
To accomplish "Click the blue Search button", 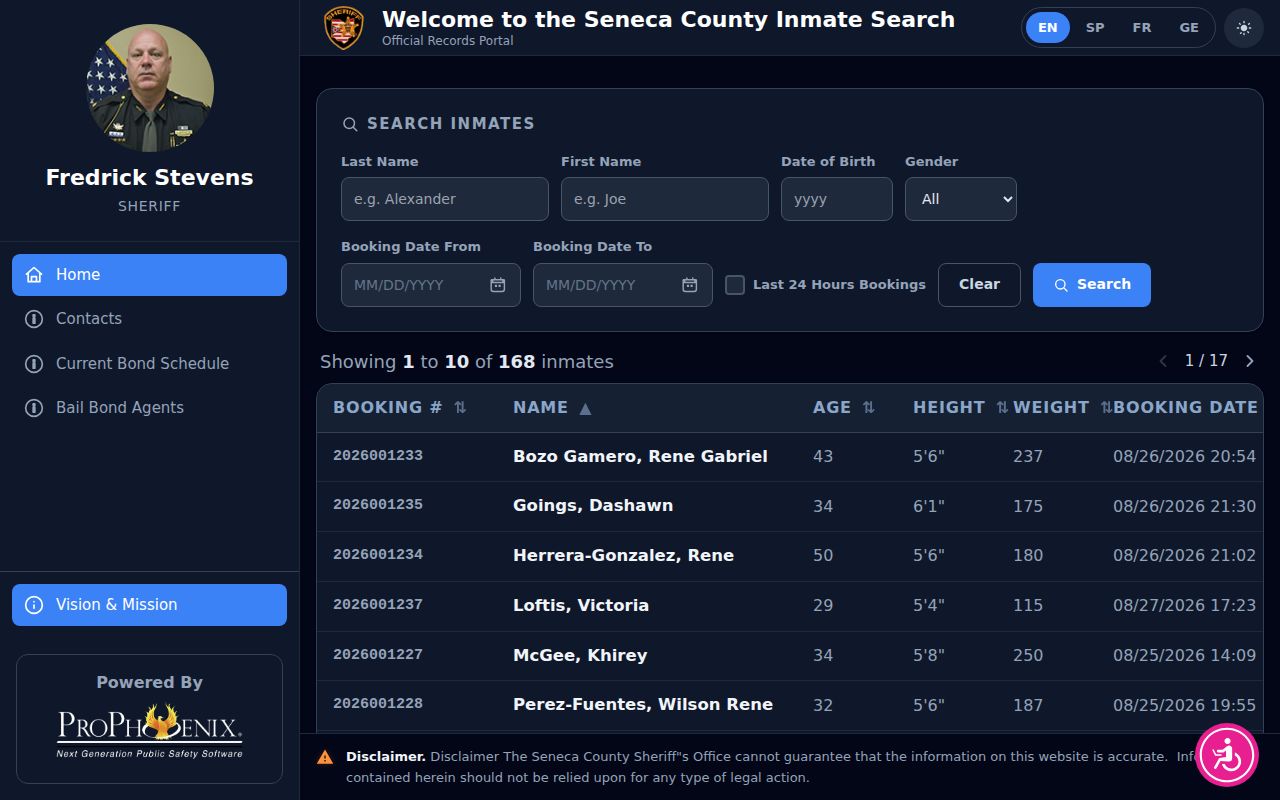I will click(x=1092, y=285).
